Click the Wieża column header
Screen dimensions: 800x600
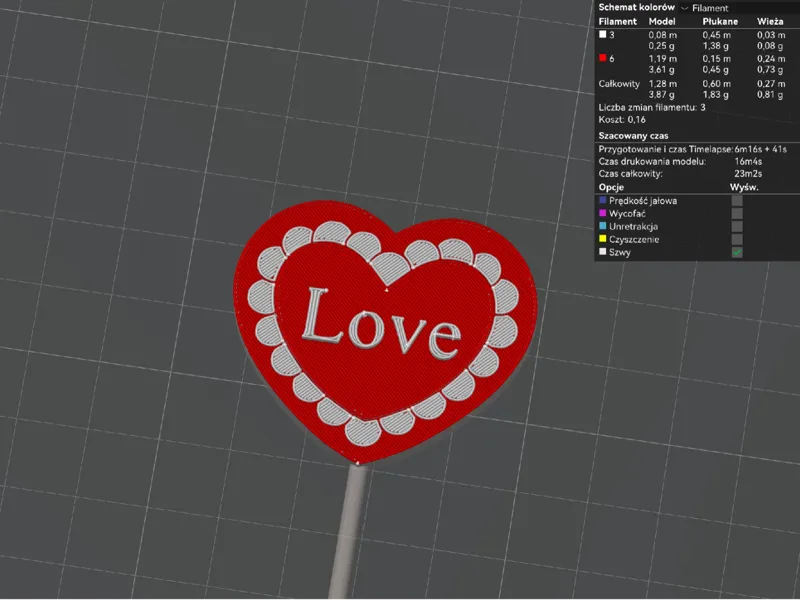(x=770, y=21)
